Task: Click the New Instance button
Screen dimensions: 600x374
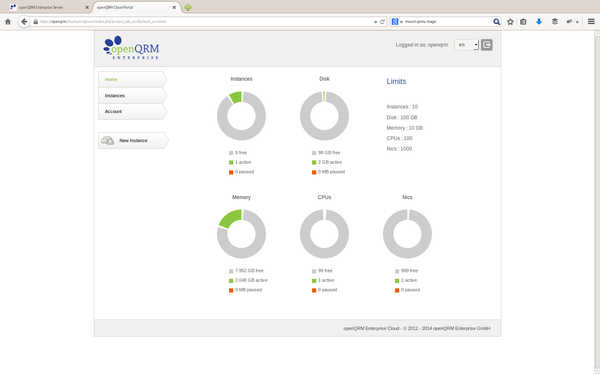Action: tap(133, 140)
